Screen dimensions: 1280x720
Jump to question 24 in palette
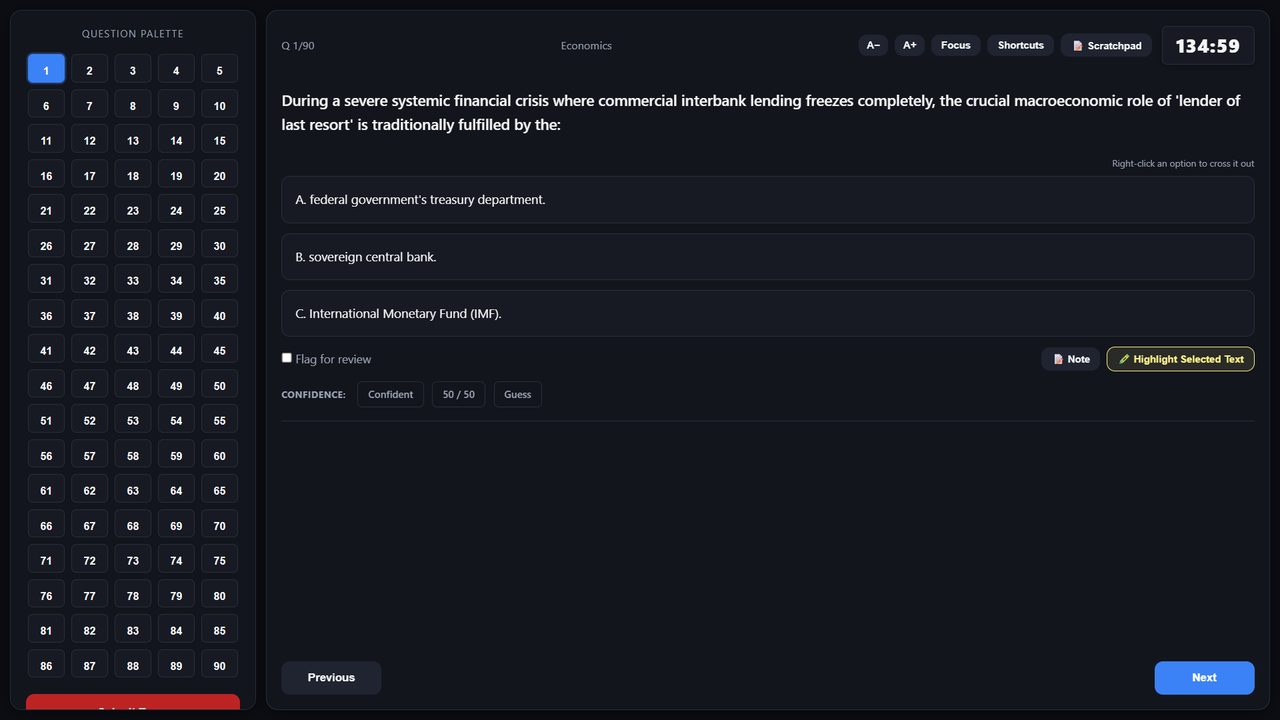176,209
